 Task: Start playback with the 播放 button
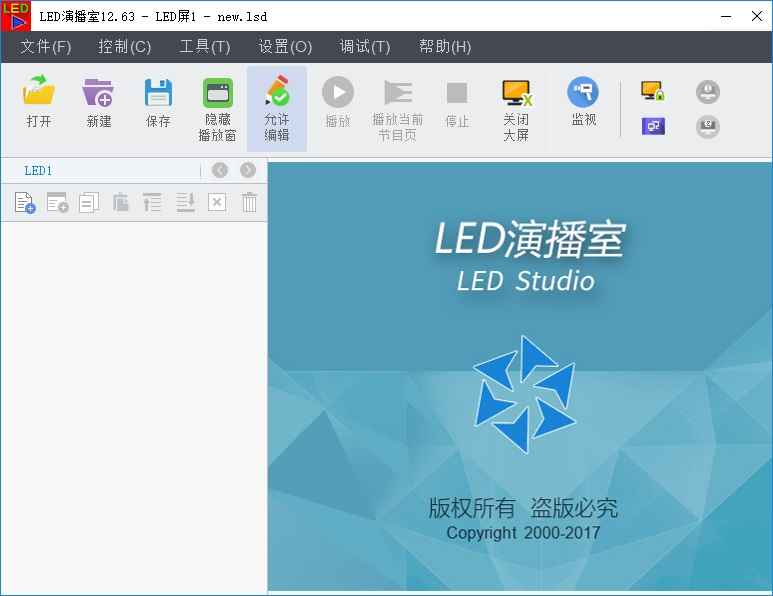338,102
